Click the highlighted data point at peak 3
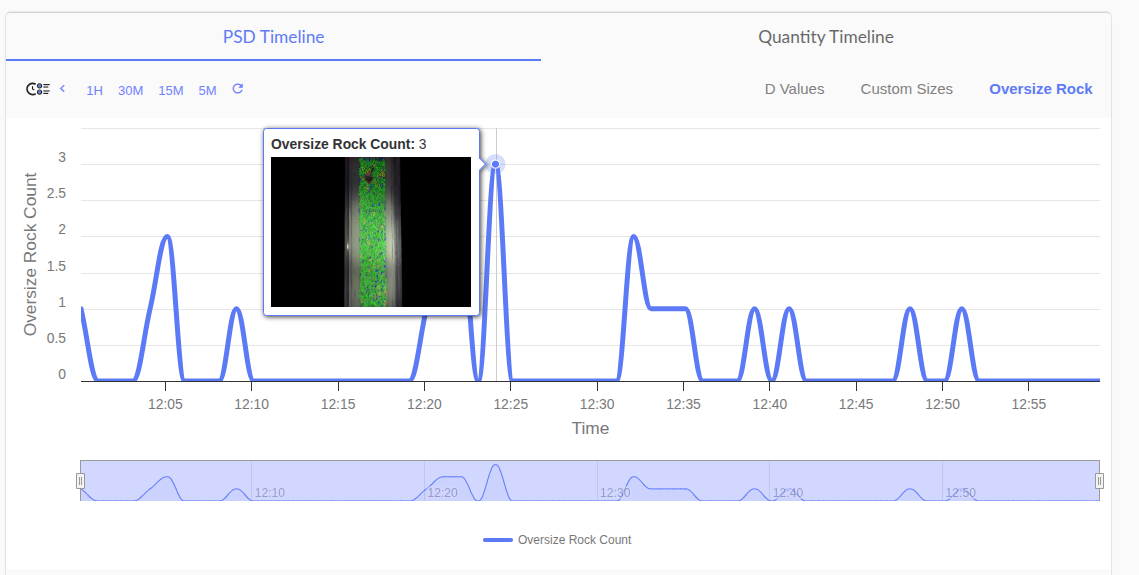Screen dimensions: 1139x575 [x=495, y=164]
